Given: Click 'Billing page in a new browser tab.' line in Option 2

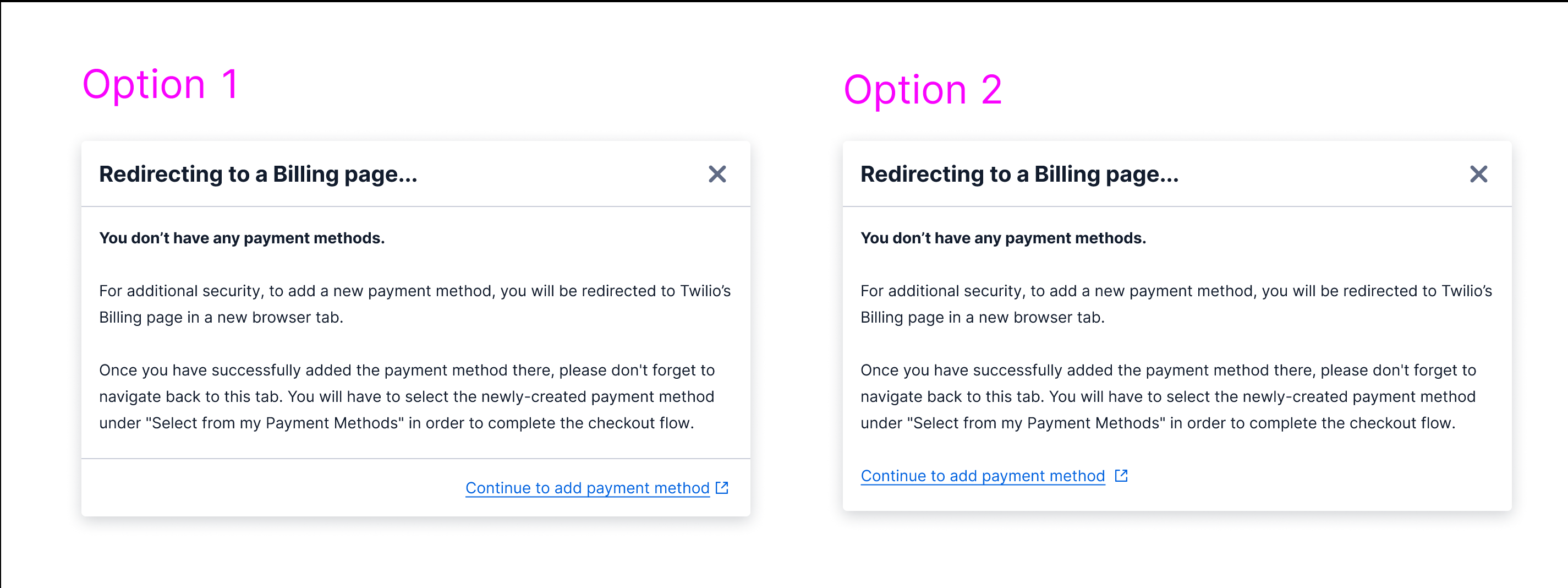Looking at the screenshot, I should pyautogui.click(x=983, y=318).
